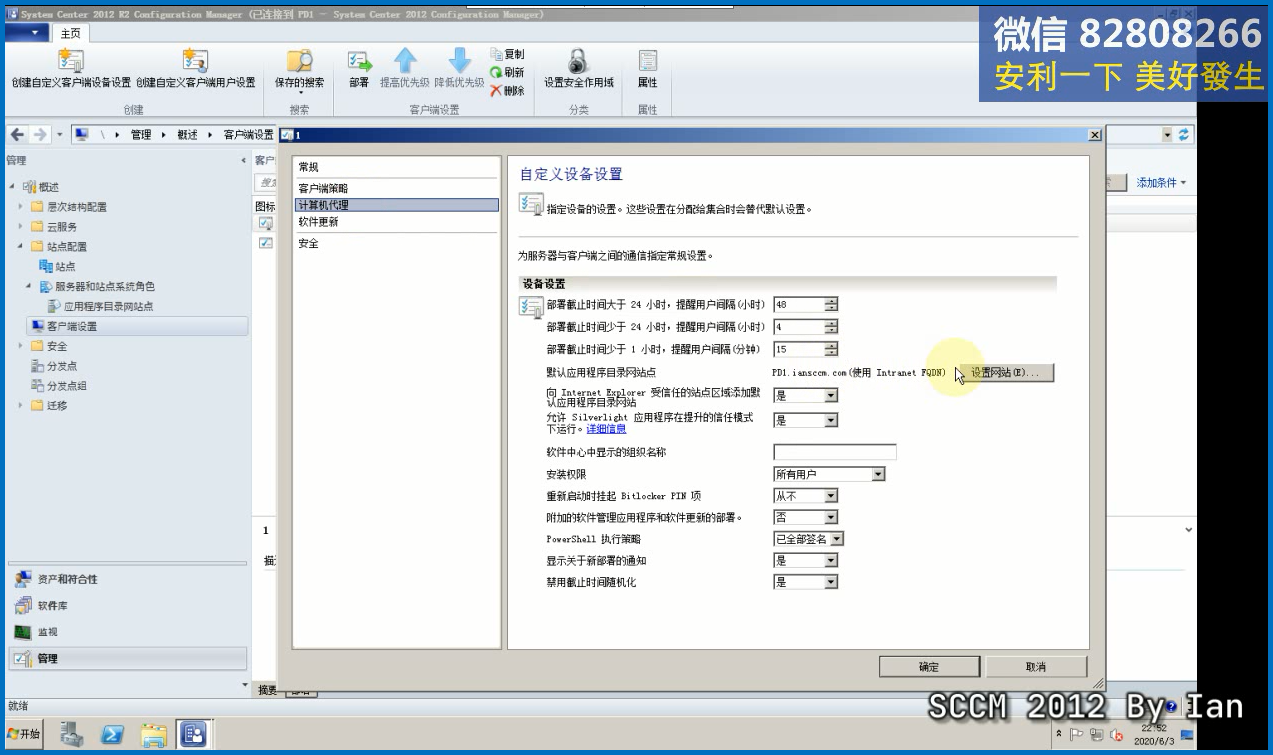Viewport: 1273px width, 755px height.
Task: Open PowerShell from the taskbar
Action: [x=113, y=735]
